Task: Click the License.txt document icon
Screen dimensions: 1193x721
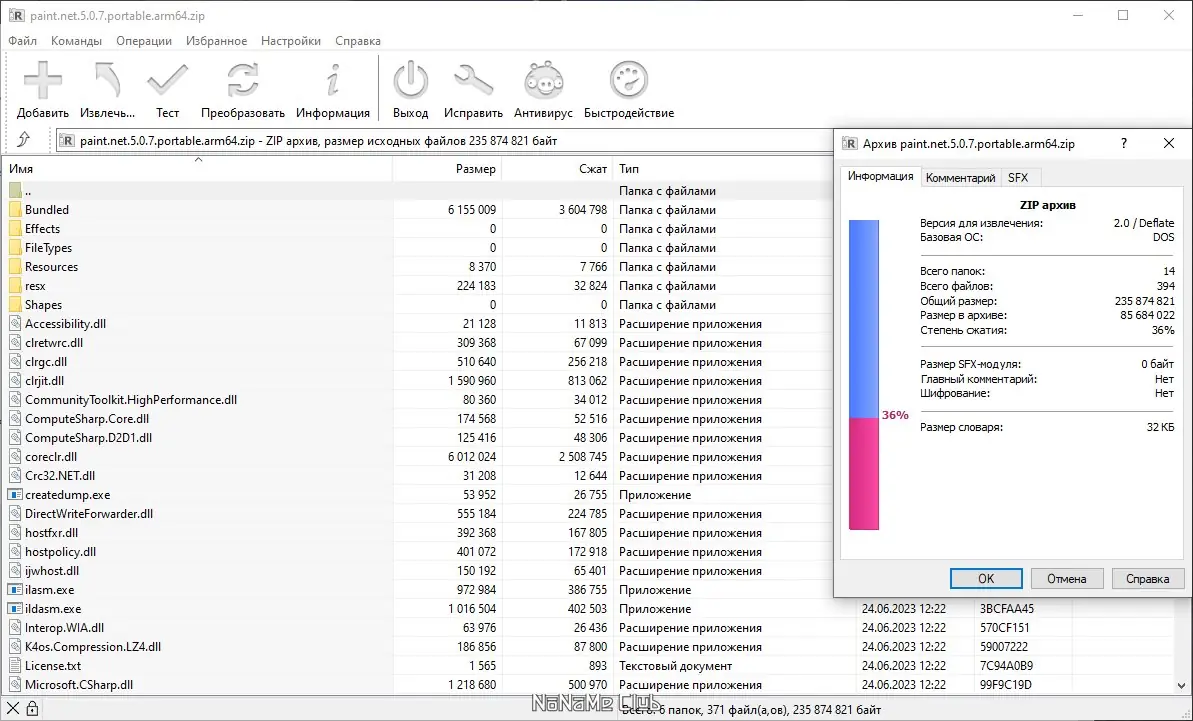Action: pyautogui.click(x=15, y=666)
